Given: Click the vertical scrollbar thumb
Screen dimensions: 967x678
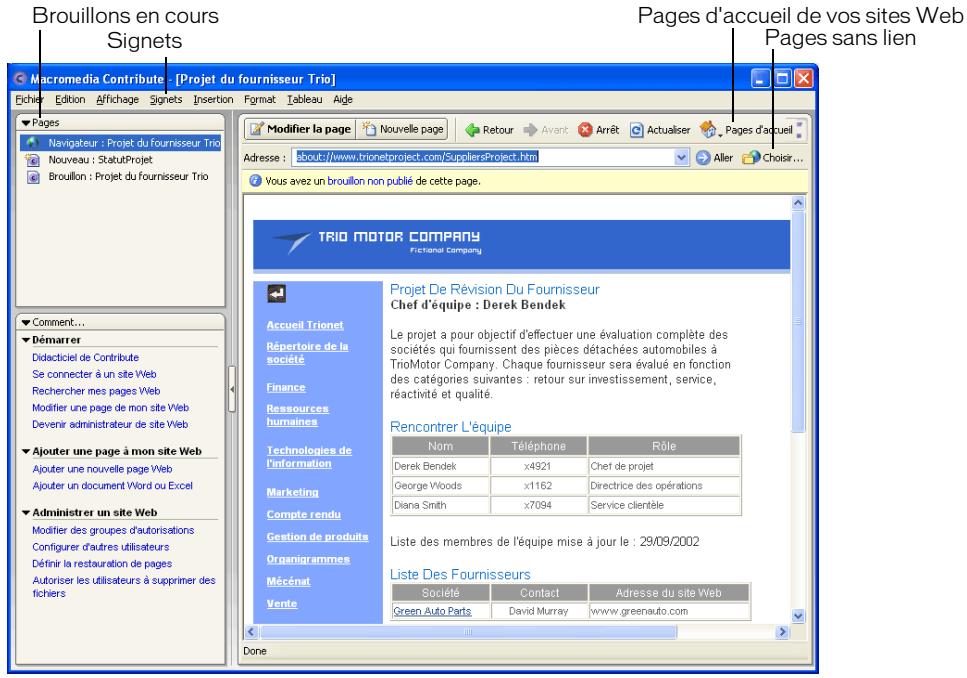Looking at the screenshot, I should pyautogui.click(x=798, y=322).
